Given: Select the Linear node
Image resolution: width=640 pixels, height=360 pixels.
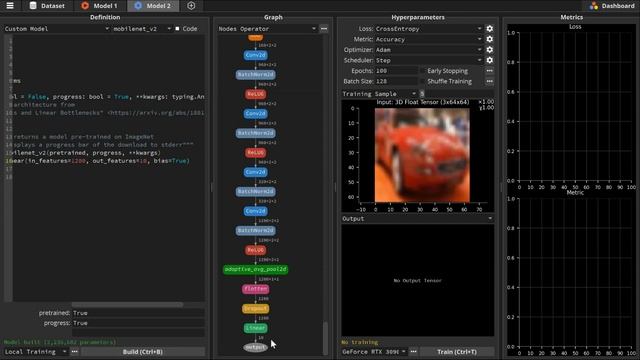Looking at the screenshot, I should (256, 328).
